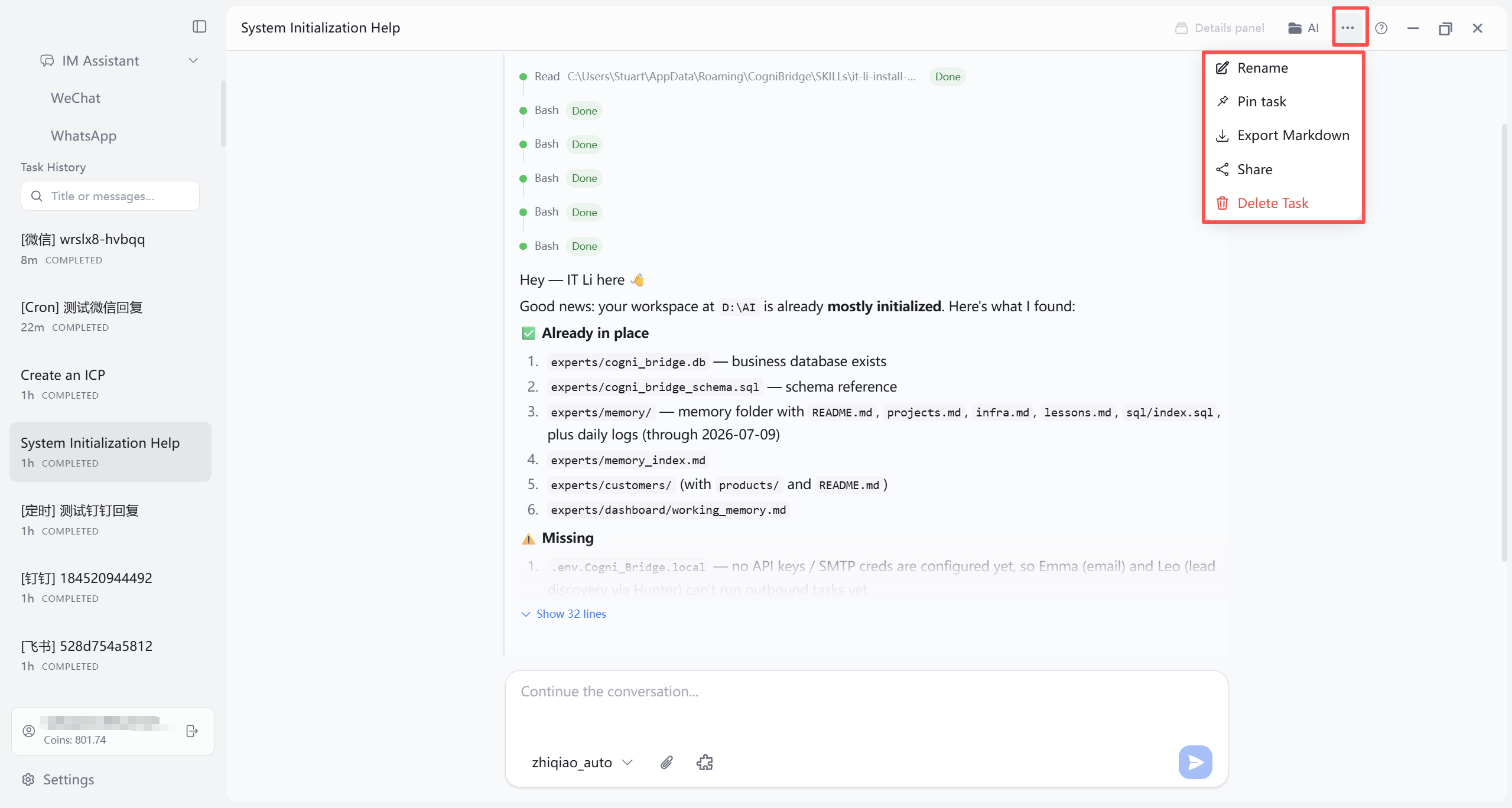
Task: Focus the Title or messages search field
Action: click(x=110, y=196)
